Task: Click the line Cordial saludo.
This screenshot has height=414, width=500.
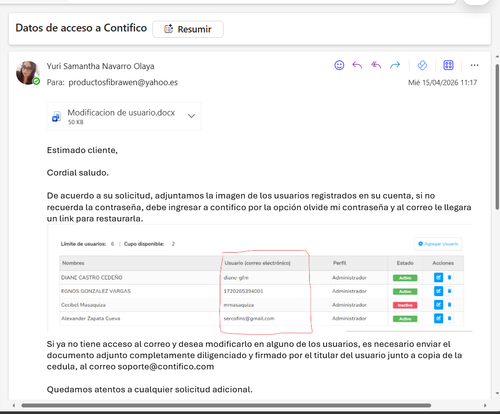Action: tap(78, 173)
